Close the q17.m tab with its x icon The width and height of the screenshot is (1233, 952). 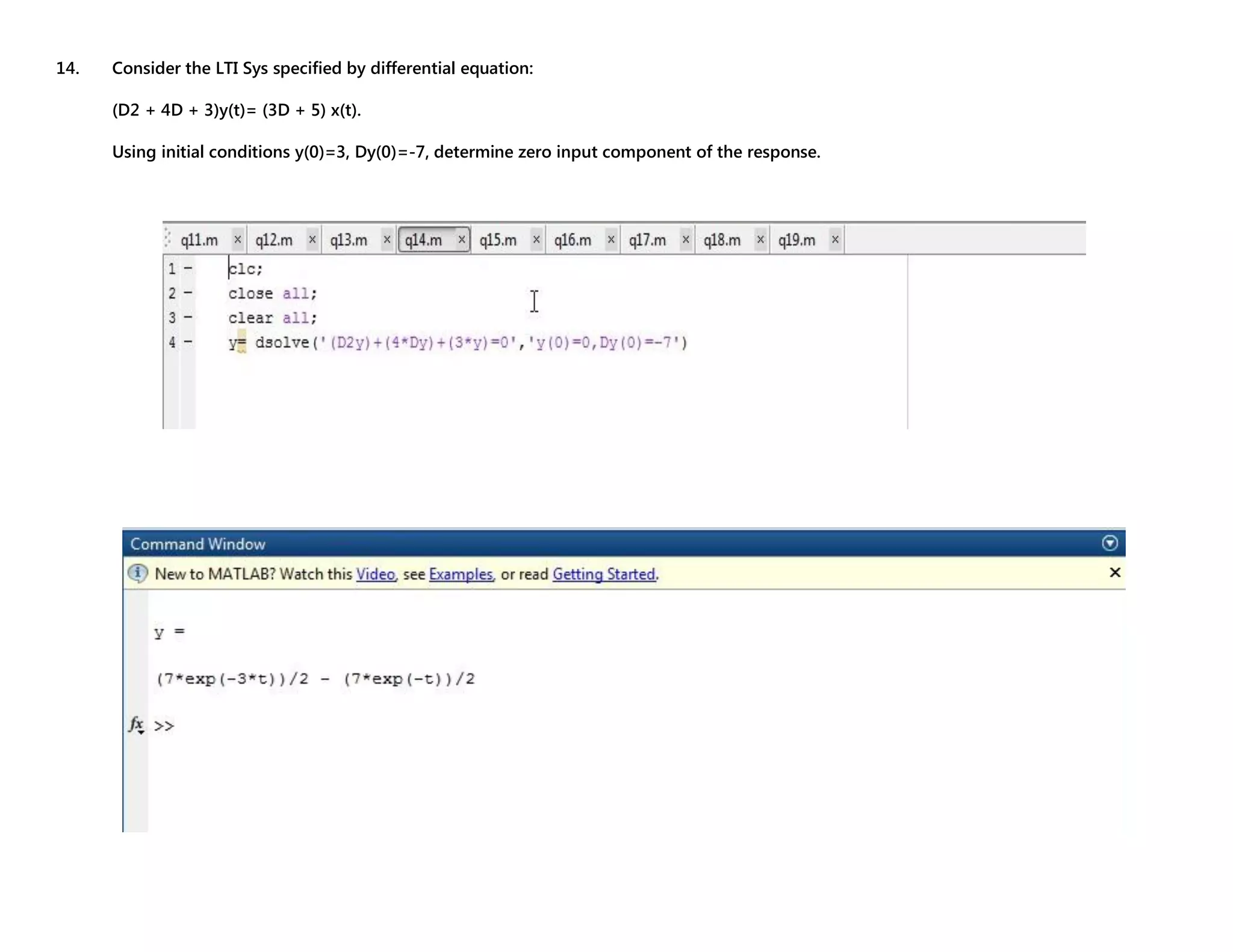point(686,240)
